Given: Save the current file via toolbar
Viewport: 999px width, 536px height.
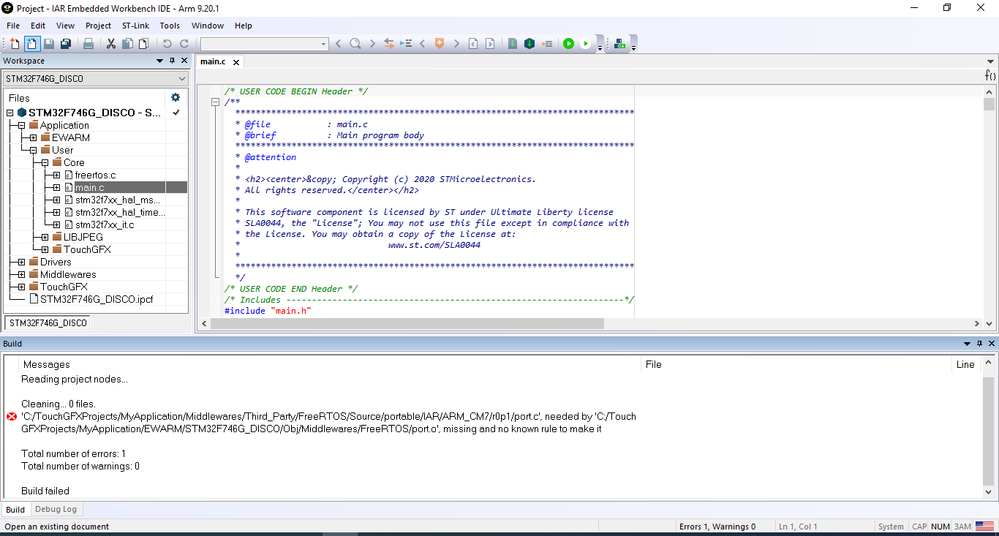Looking at the screenshot, I should tap(48, 44).
